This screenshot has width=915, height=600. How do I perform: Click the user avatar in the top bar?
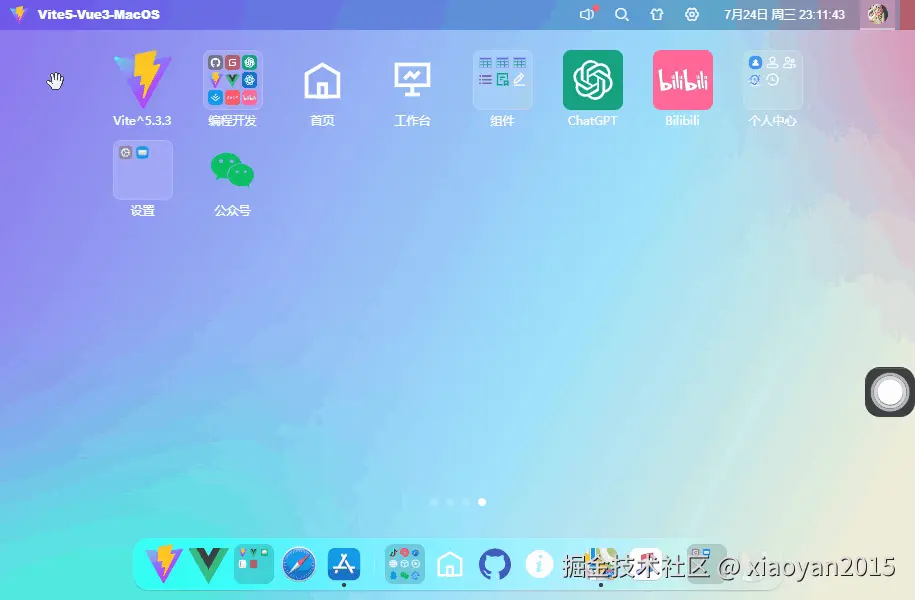877,14
